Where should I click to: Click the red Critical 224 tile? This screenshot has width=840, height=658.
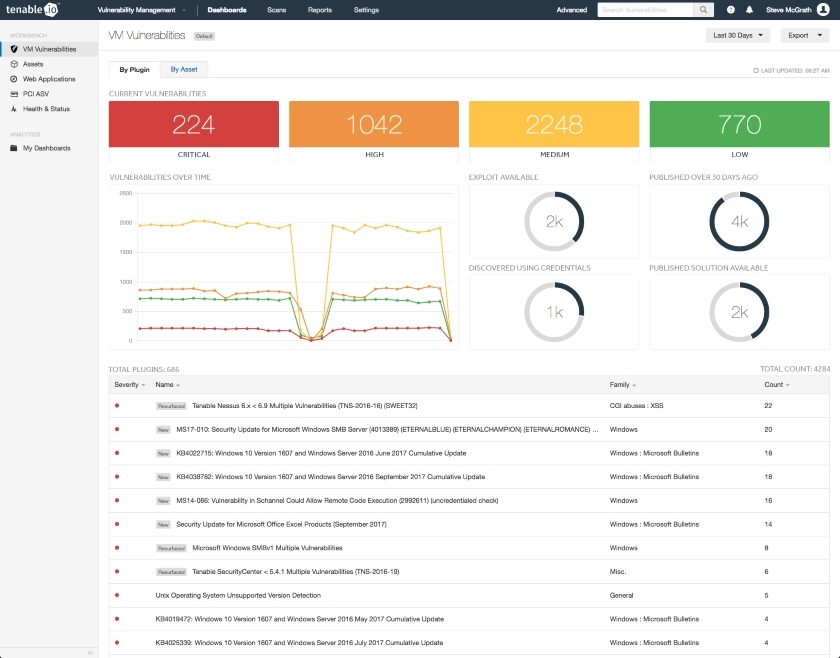193,124
